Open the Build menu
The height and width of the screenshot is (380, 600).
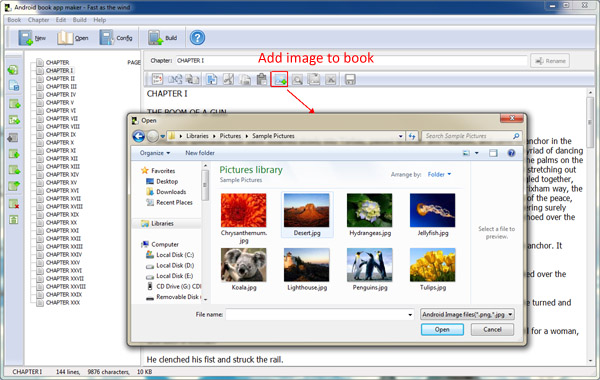click(x=79, y=20)
